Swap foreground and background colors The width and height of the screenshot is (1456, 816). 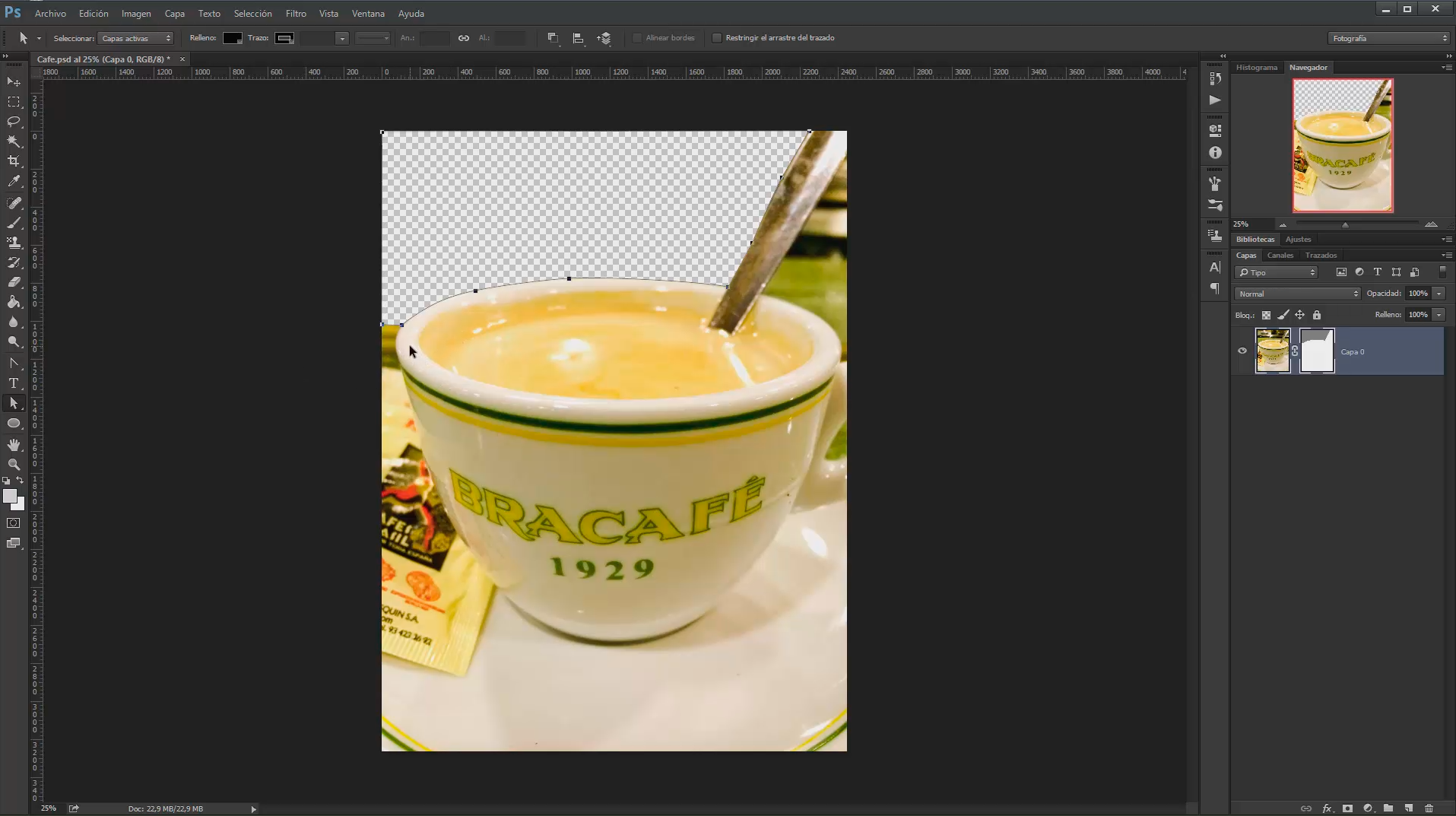click(20, 481)
